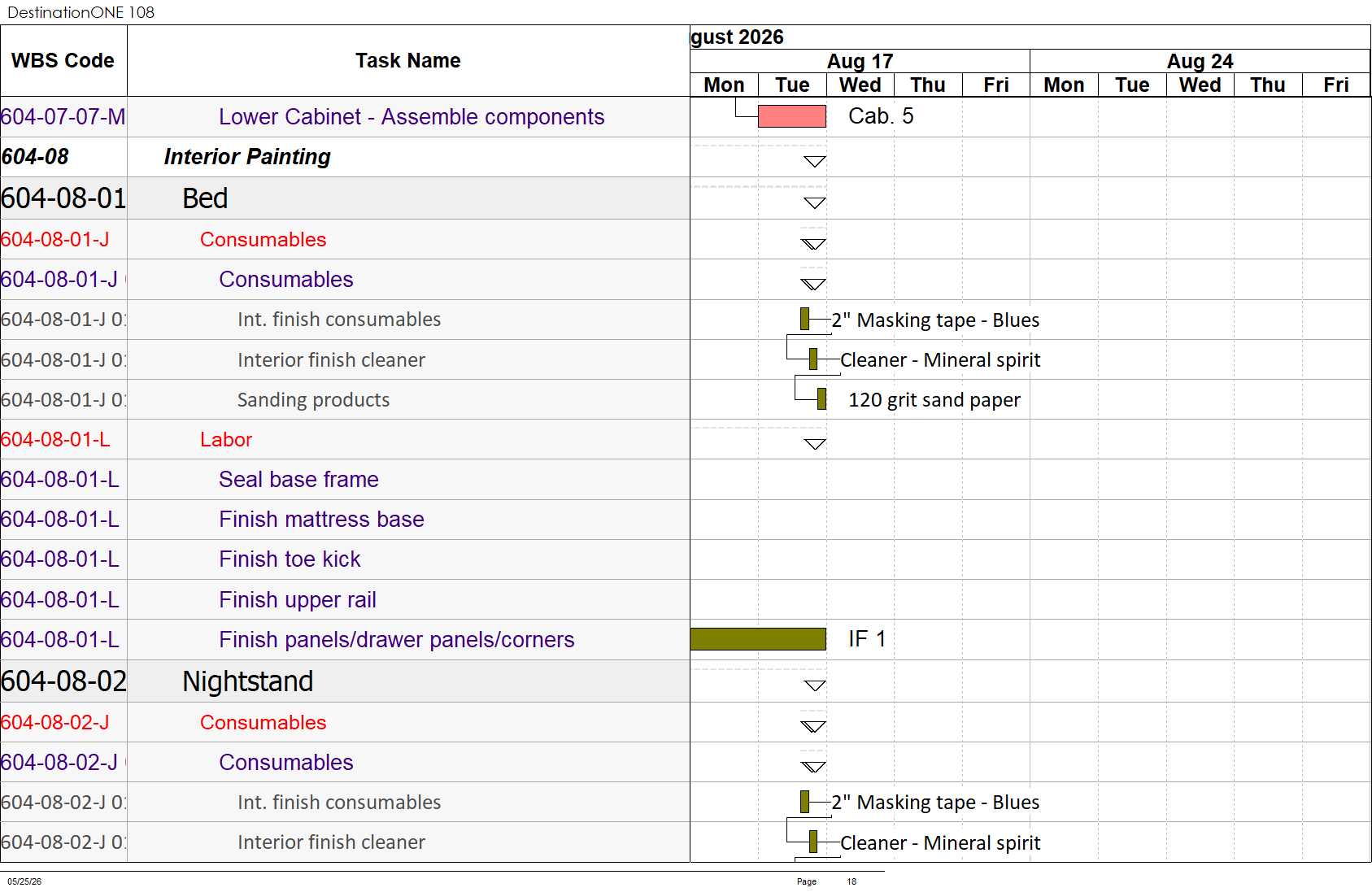
Task: Click the Cab. 5 bar label
Action: (x=881, y=116)
